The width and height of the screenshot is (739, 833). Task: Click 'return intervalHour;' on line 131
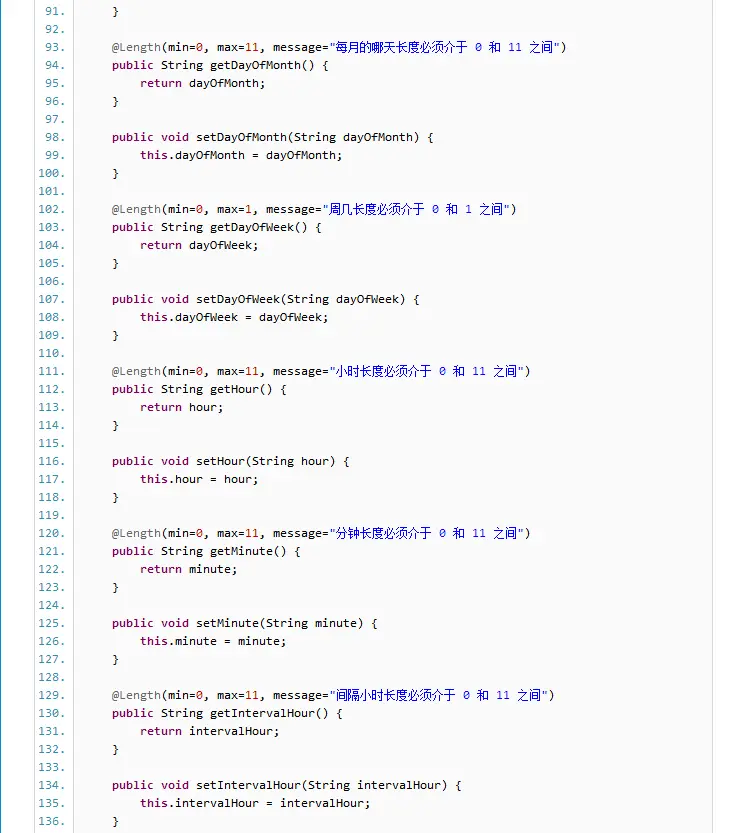tap(209, 732)
